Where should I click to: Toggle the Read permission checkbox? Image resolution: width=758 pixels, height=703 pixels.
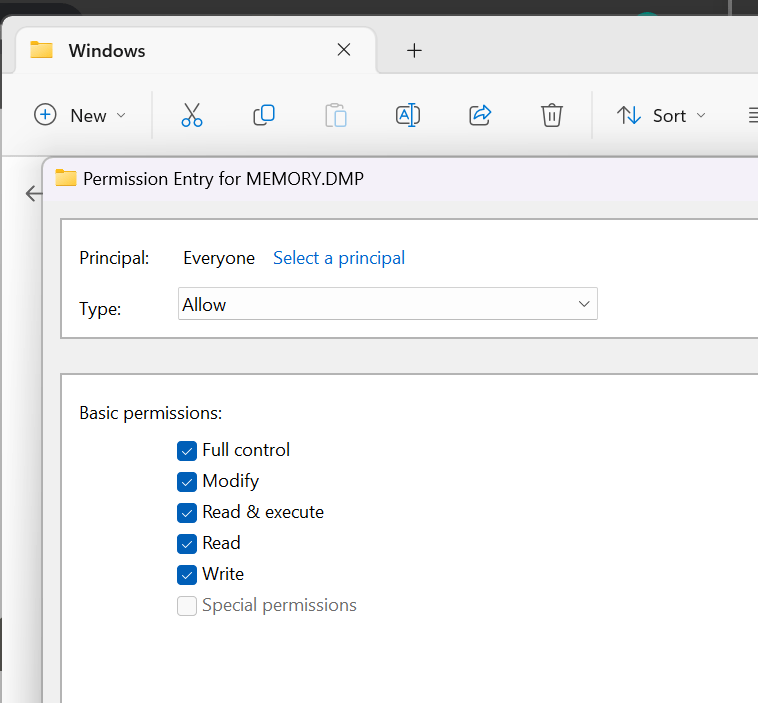(x=187, y=543)
